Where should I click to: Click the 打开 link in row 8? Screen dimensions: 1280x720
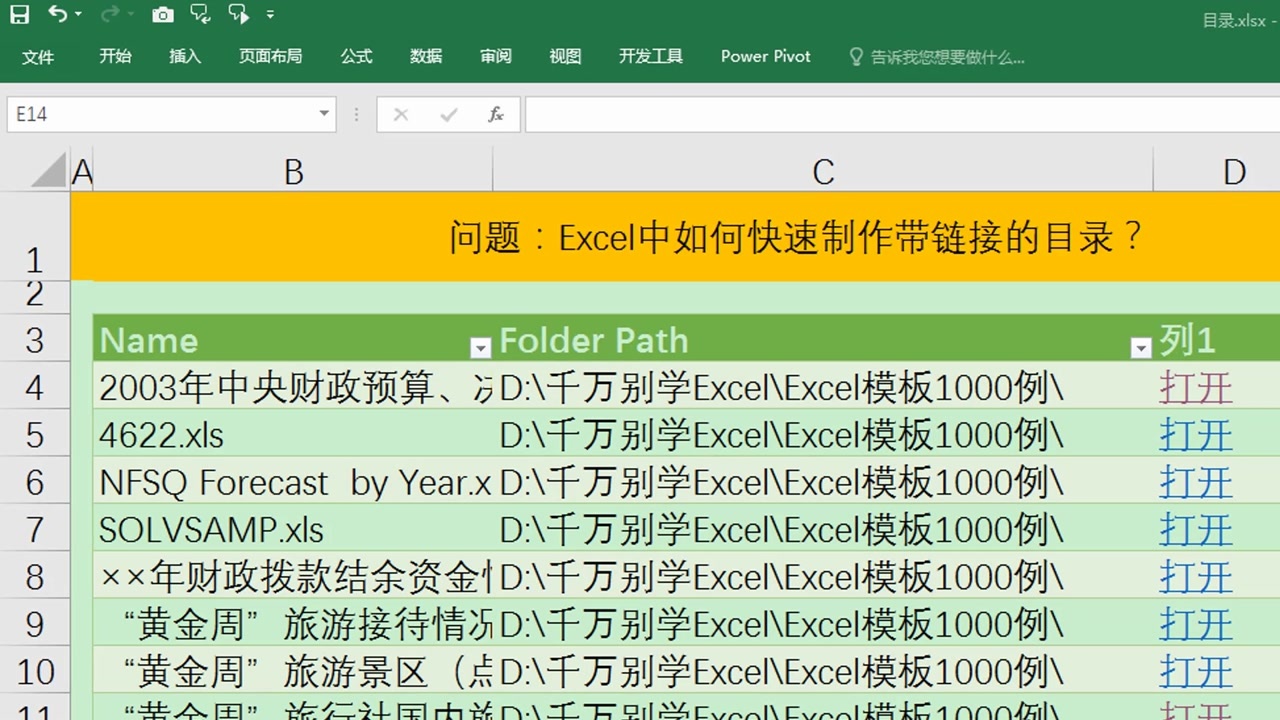[x=1195, y=577]
